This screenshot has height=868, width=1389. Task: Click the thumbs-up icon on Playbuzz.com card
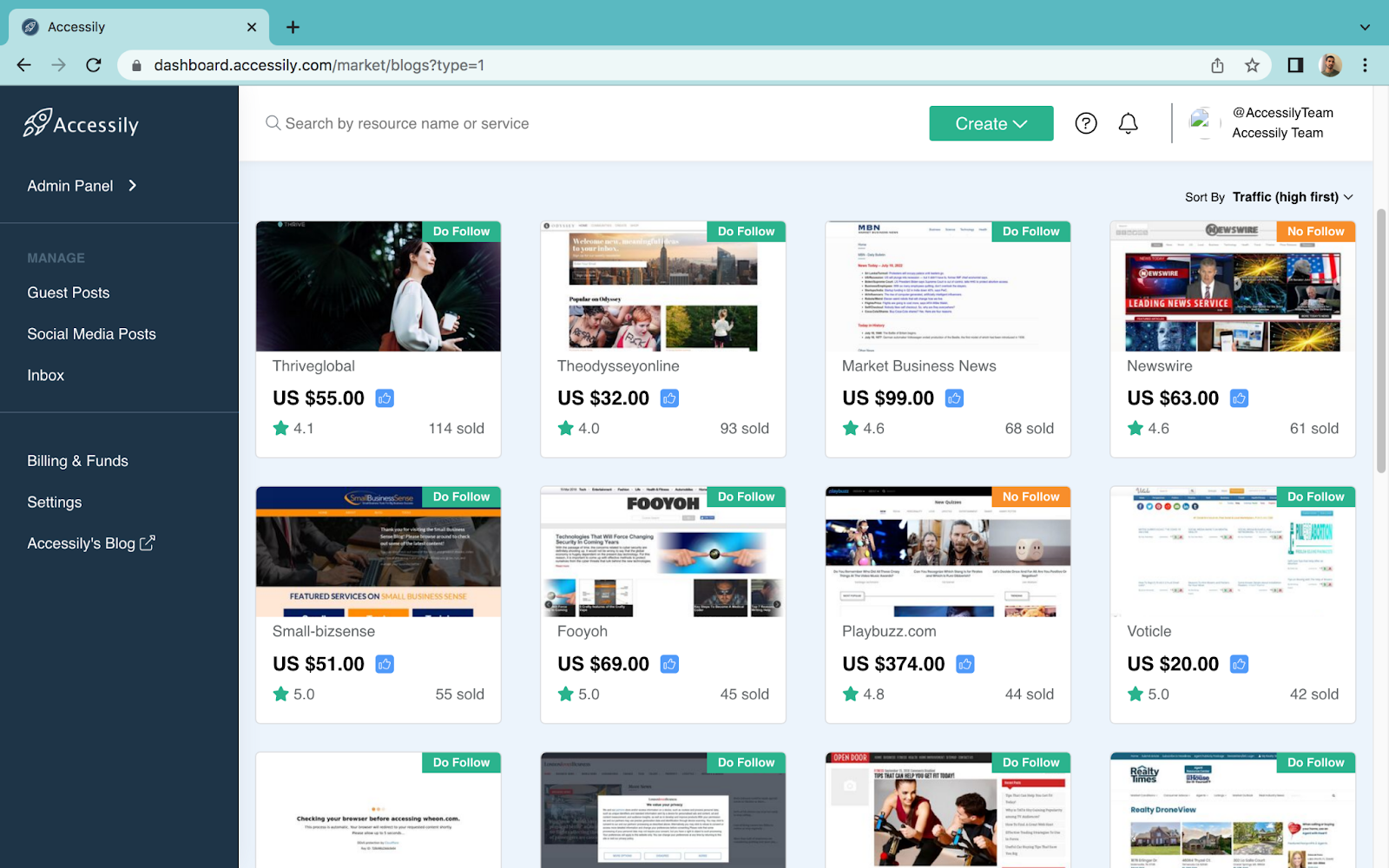coord(964,664)
